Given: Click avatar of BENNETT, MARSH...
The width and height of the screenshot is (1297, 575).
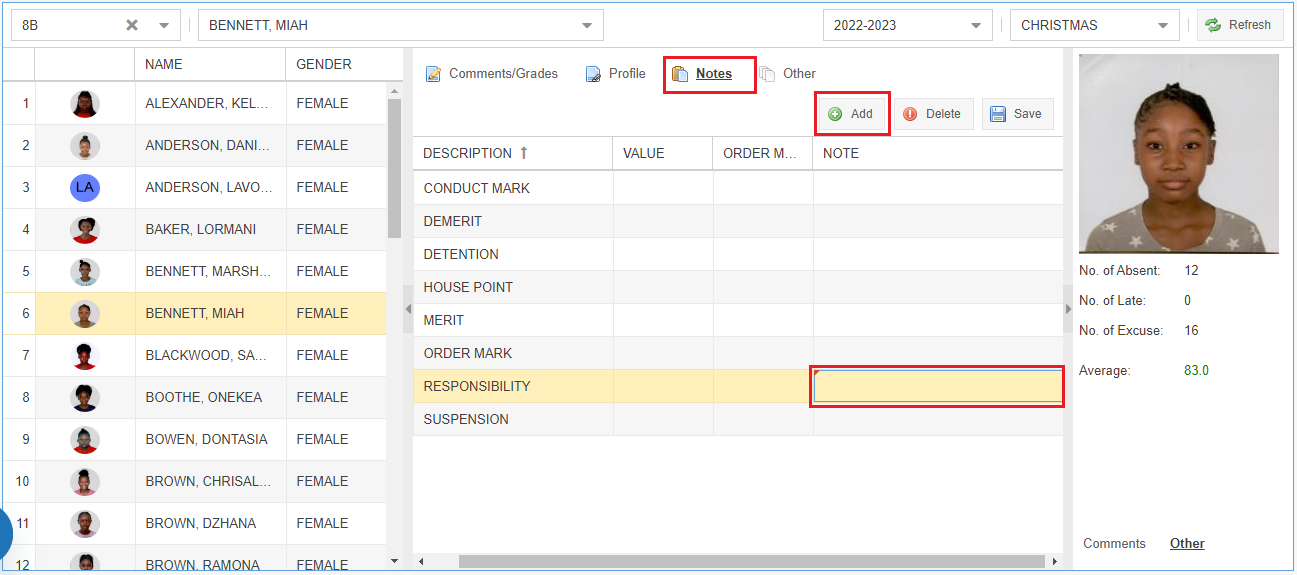Looking at the screenshot, I should [85, 272].
